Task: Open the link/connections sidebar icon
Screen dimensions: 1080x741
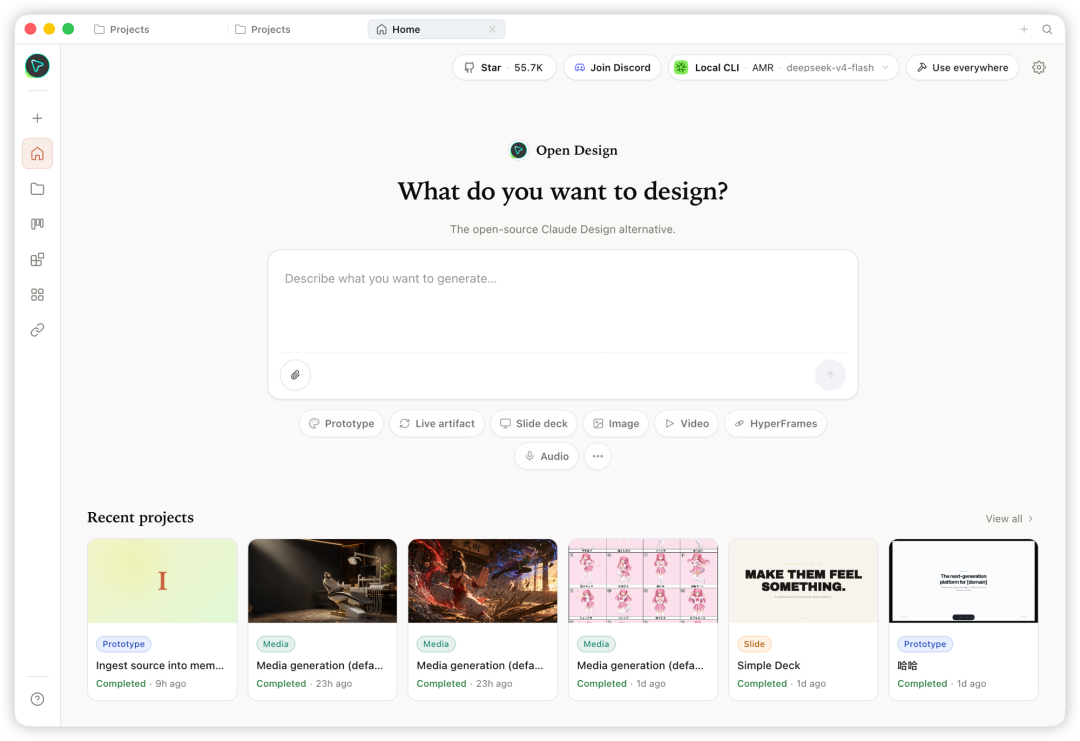Action: pyautogui.click(x=37, y=330)
